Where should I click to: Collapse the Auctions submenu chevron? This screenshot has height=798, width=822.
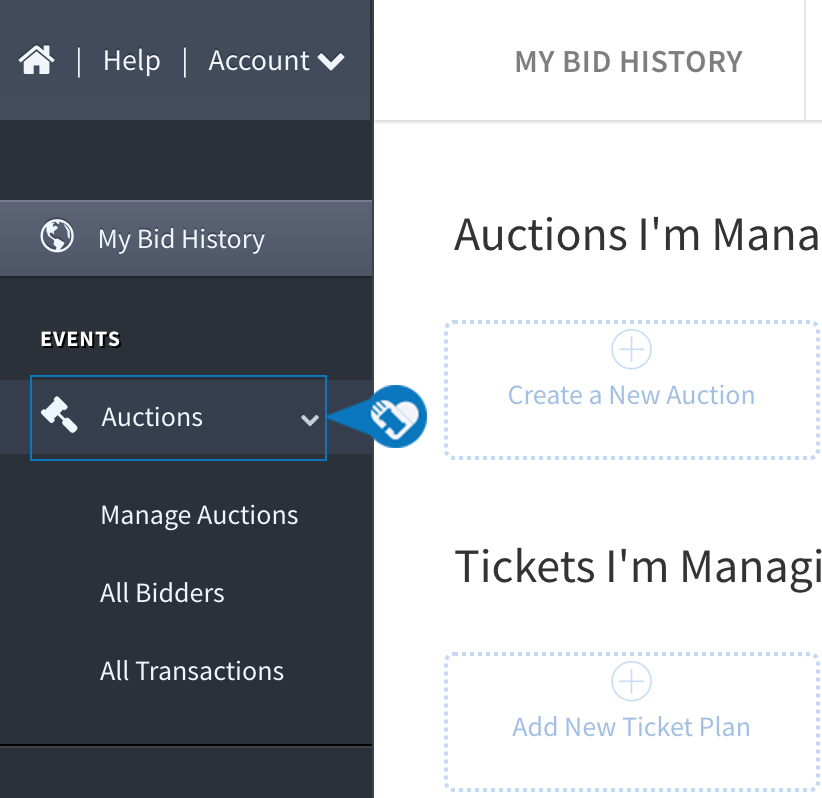click(x=310, y=419)
